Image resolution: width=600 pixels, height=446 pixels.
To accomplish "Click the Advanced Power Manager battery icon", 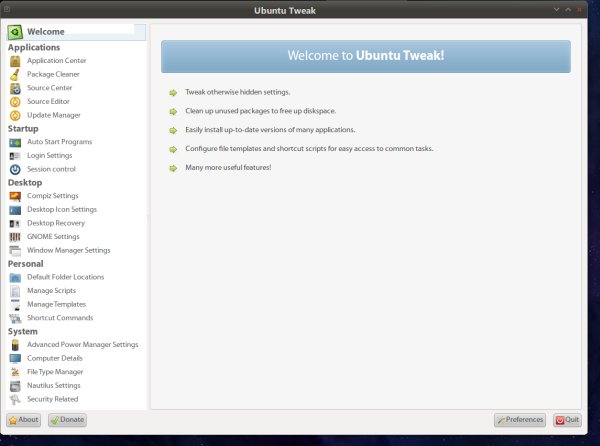I will [15, 345].
